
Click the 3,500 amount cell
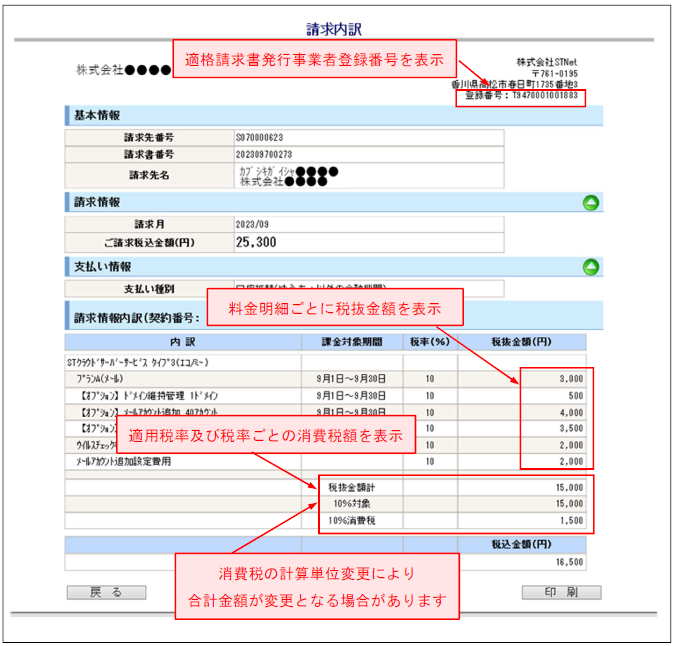coord(571,429)
